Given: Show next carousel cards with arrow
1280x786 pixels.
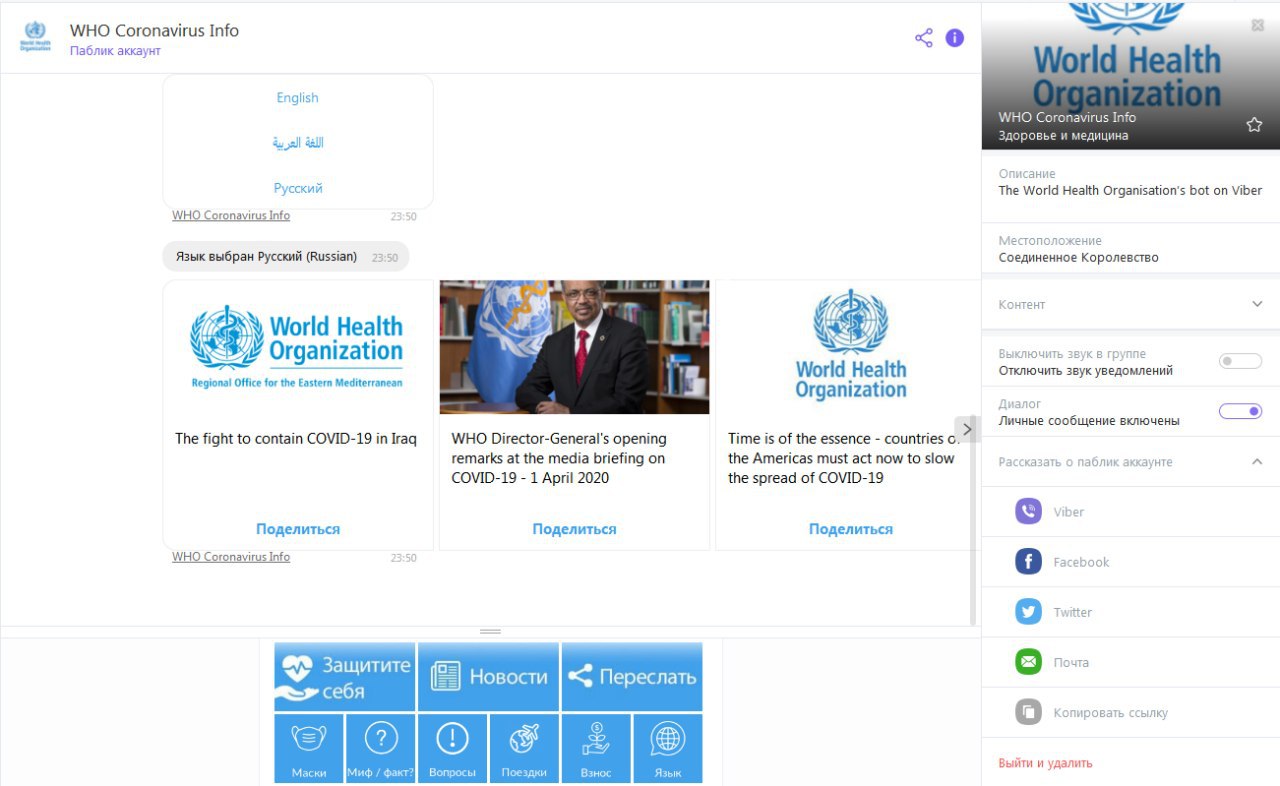Looking at the screenshot, I should [x=966, y=429].
